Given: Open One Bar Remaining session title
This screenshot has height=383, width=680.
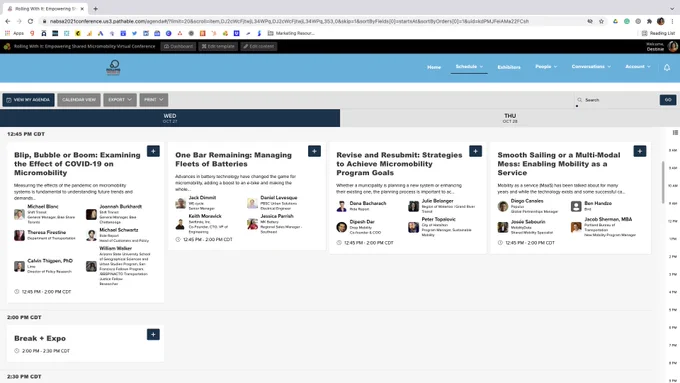Looking at the screenshot, I should pyautogui.click(x=233, y=159).
